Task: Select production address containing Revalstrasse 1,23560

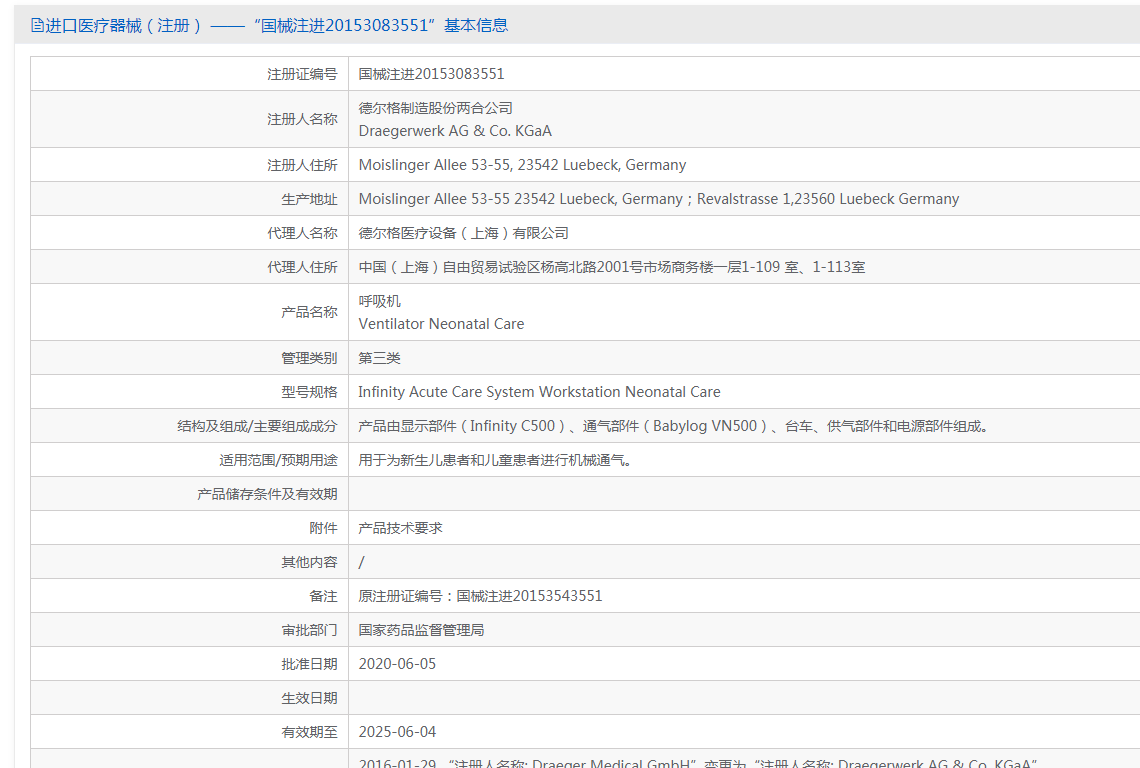Action: pos(659,199)
